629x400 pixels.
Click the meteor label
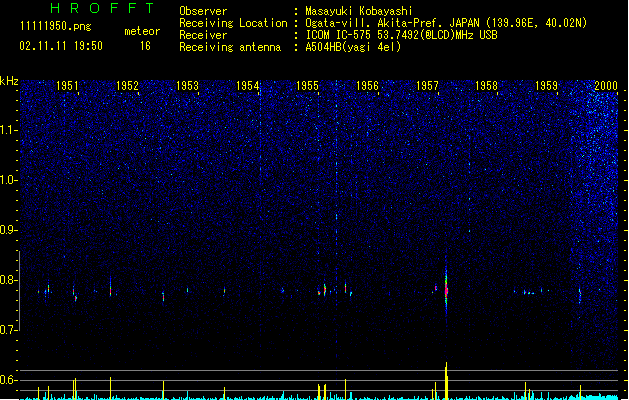[x=142, y=31]
